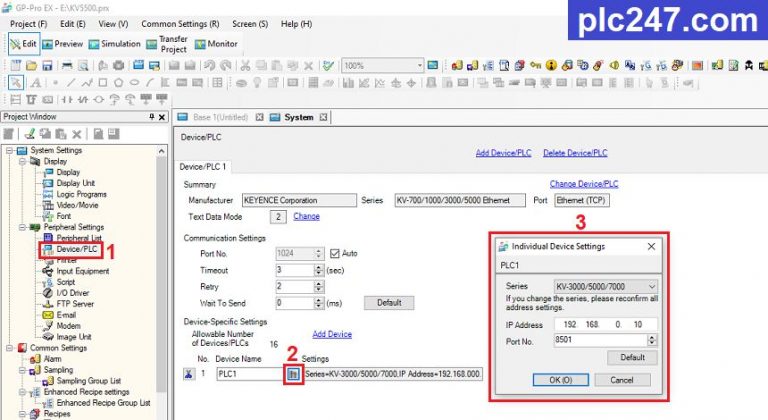Viewport: 768px width, 420px height.
Task: Select the Cut scissors icon
Action: tap(245, 65)
